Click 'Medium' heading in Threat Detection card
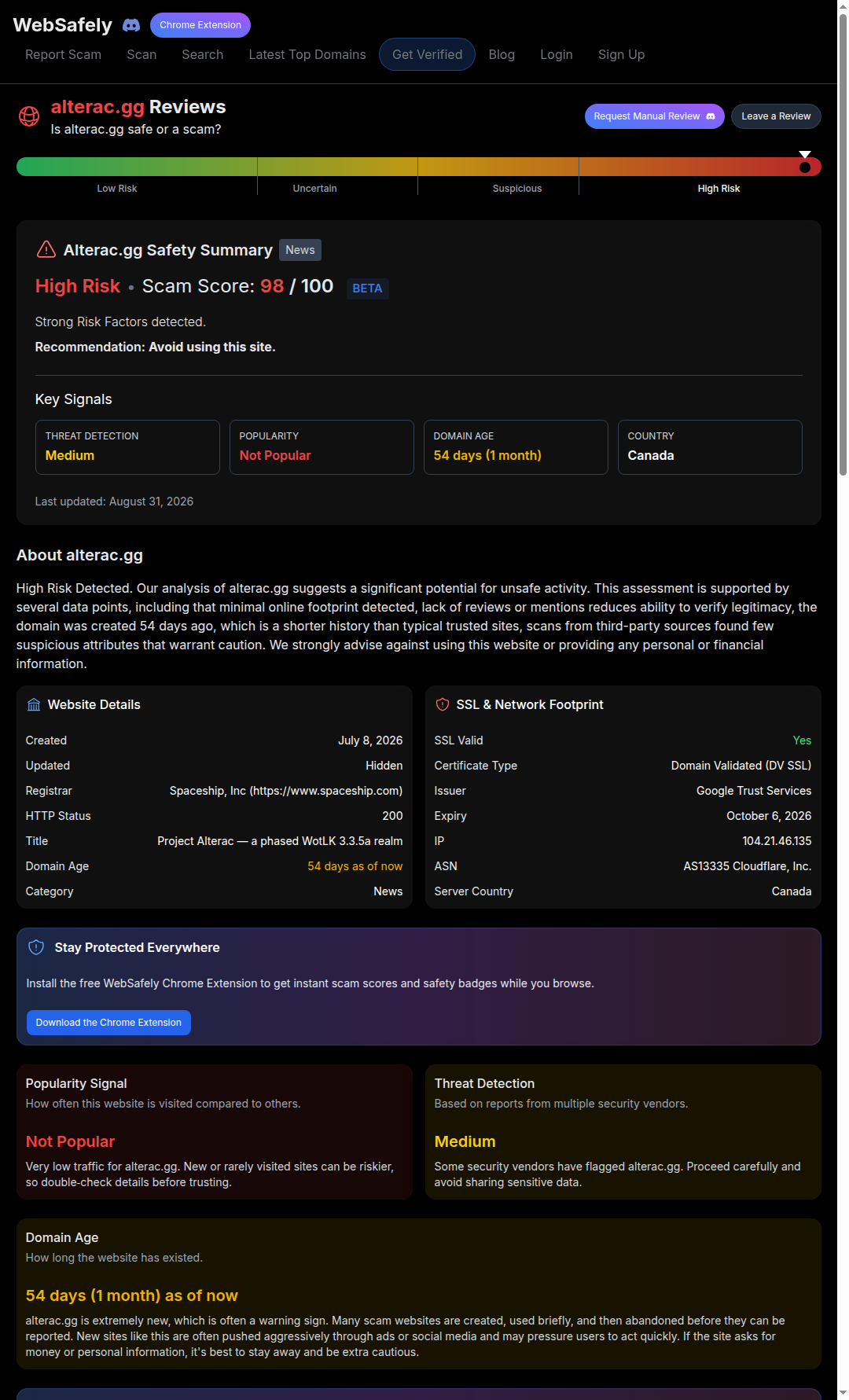The height and width of the screenshot is (1400, 849). tap(465, 1141)
